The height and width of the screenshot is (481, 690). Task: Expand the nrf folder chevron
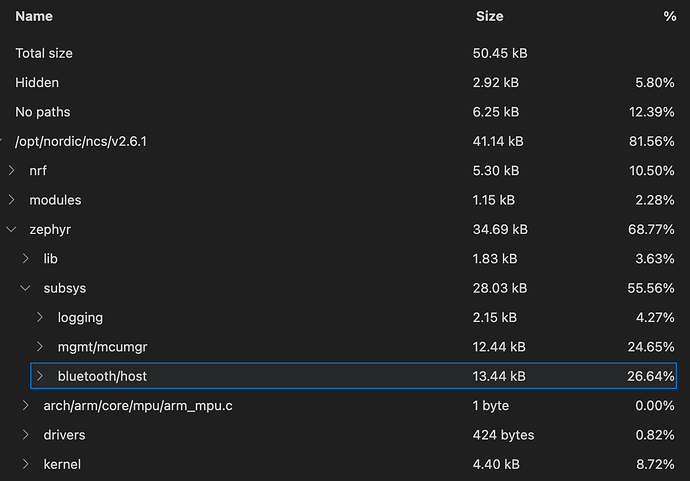[x=12, y=171]
